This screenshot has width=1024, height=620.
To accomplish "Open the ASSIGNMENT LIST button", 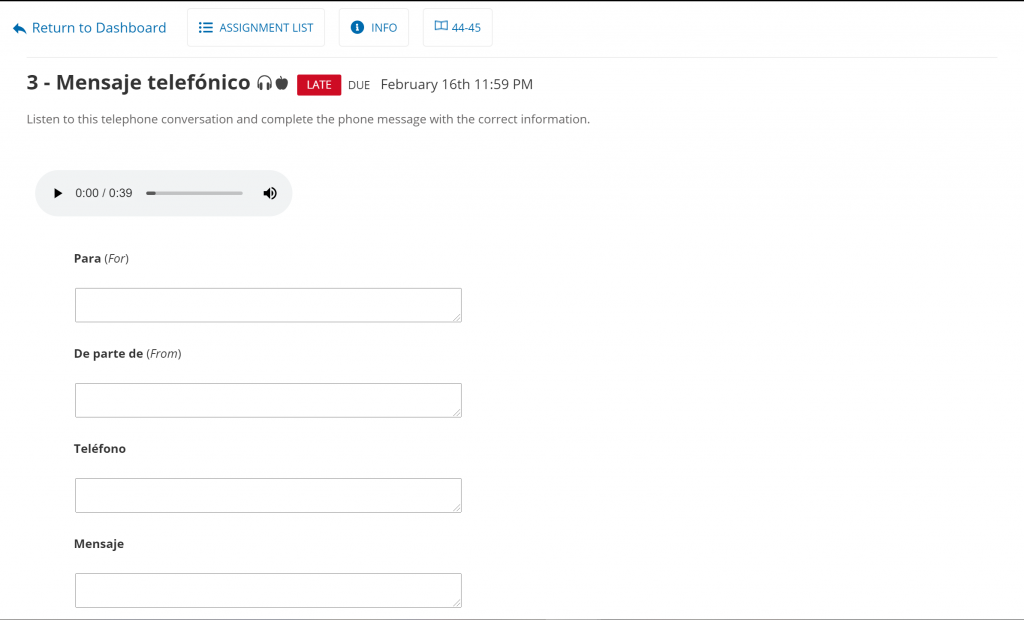I will [x=256, y=28].
